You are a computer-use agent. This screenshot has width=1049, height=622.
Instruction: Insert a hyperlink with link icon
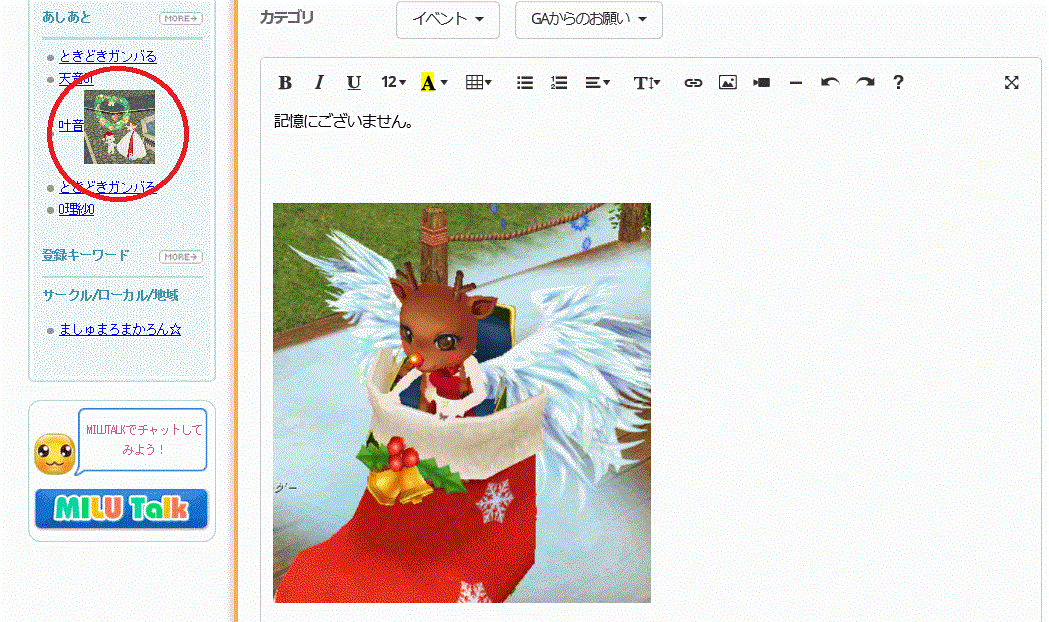[693, 83]
